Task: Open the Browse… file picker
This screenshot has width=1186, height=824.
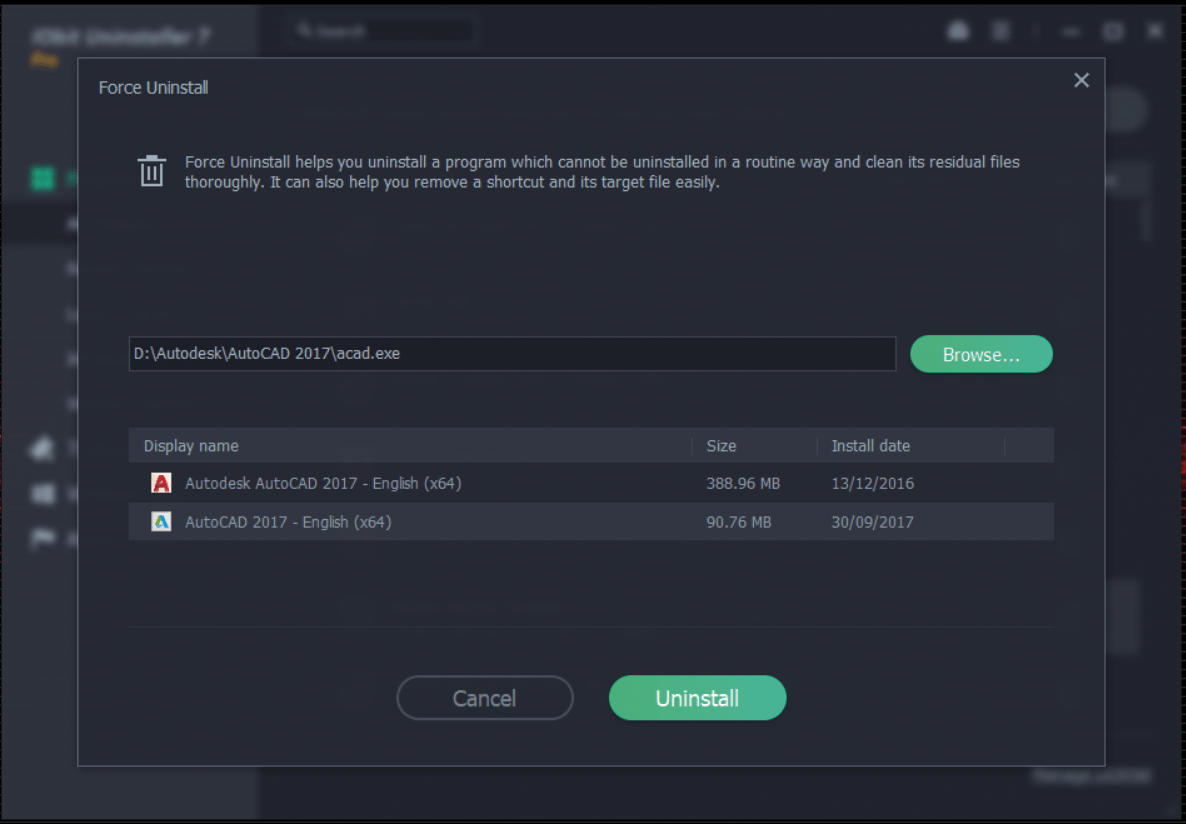Action: pos(981,354)
